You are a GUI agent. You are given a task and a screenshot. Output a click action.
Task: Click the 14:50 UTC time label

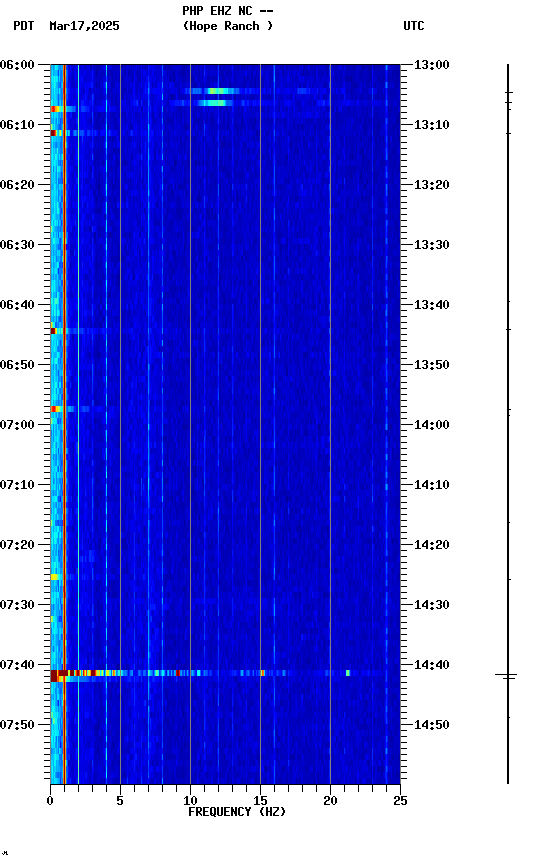432,725
